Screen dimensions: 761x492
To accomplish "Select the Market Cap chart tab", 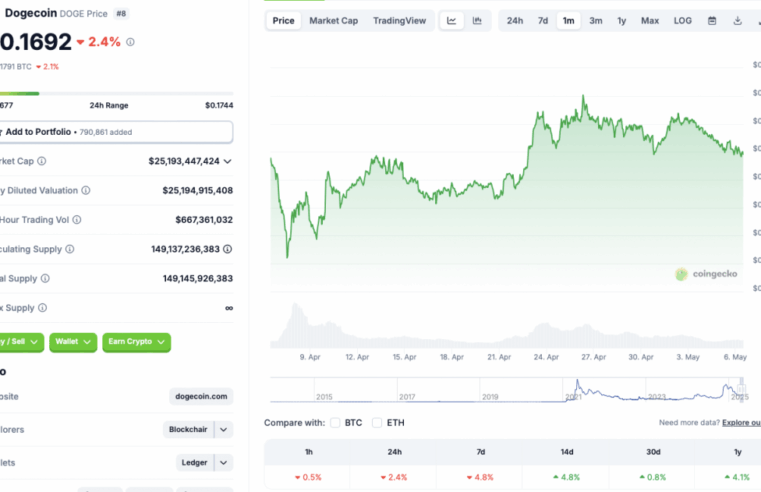I will [x=334, y=20].
